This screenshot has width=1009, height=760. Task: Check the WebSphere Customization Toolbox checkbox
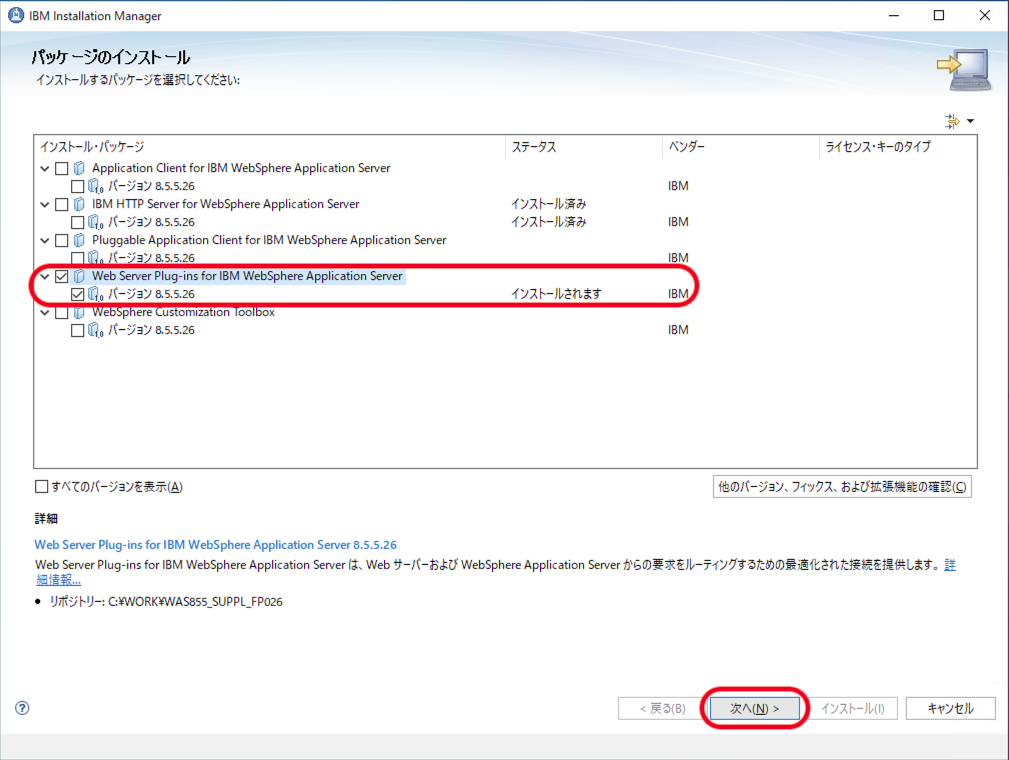pyautogui.click(x=62, y=313)
